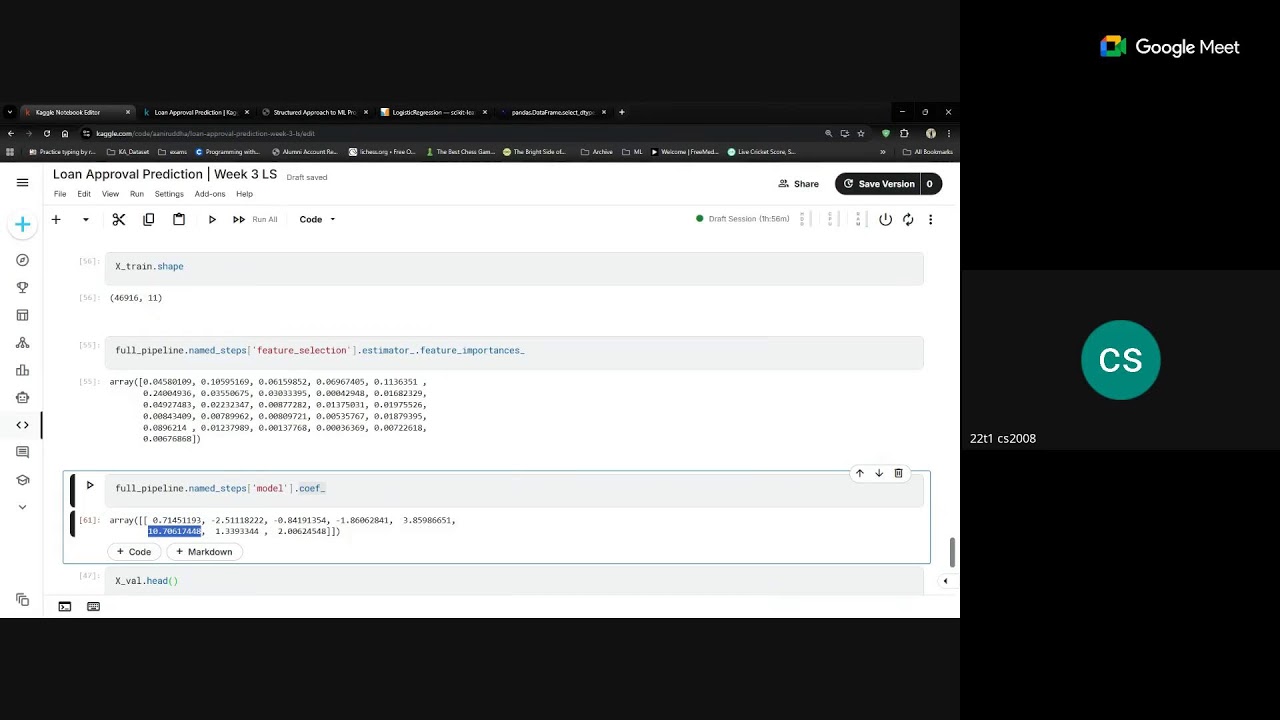
Task: Power off the session with power icon
Action: point(885,219)
